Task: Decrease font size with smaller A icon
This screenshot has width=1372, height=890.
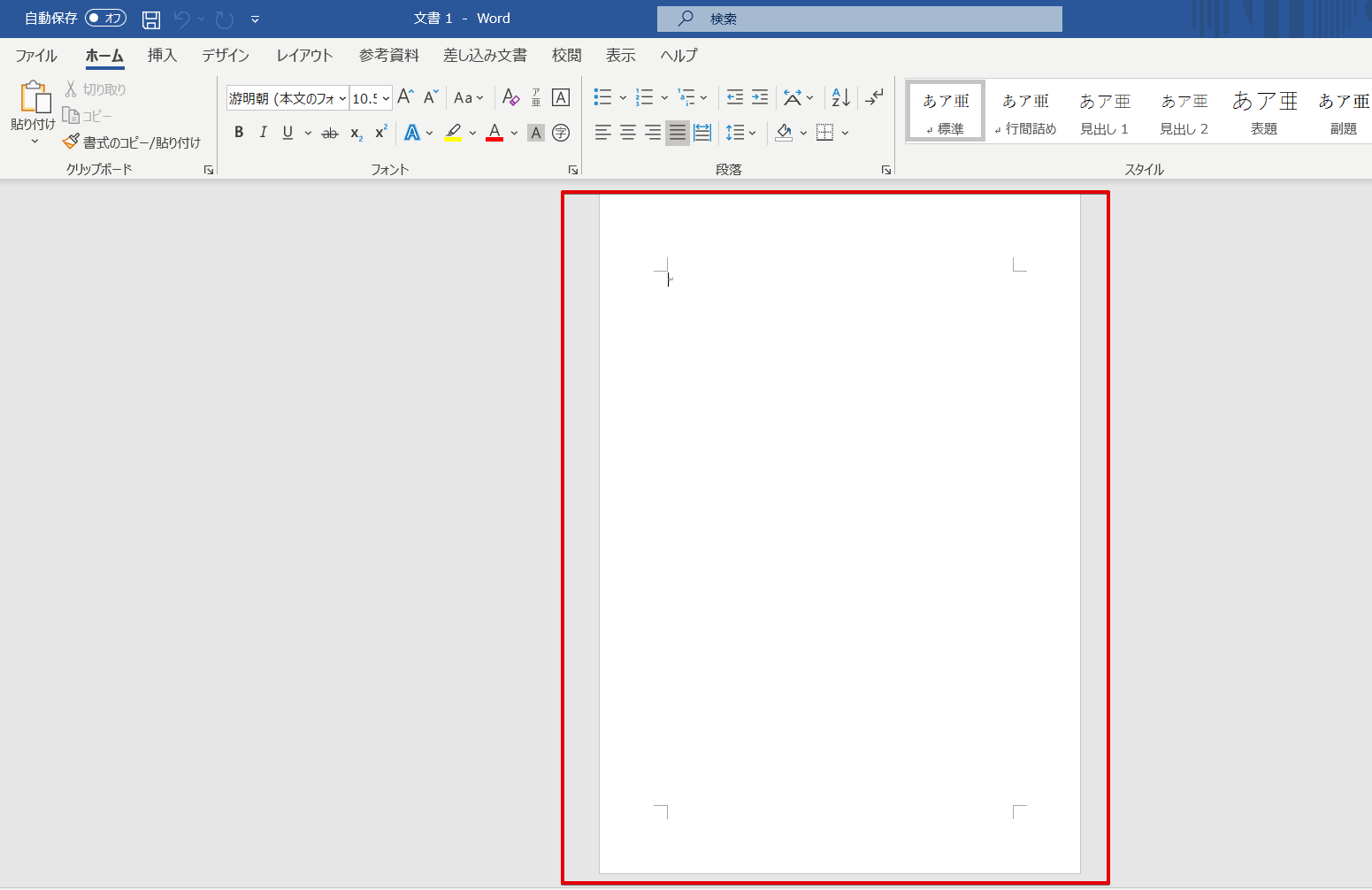Action: coord(431,97)
